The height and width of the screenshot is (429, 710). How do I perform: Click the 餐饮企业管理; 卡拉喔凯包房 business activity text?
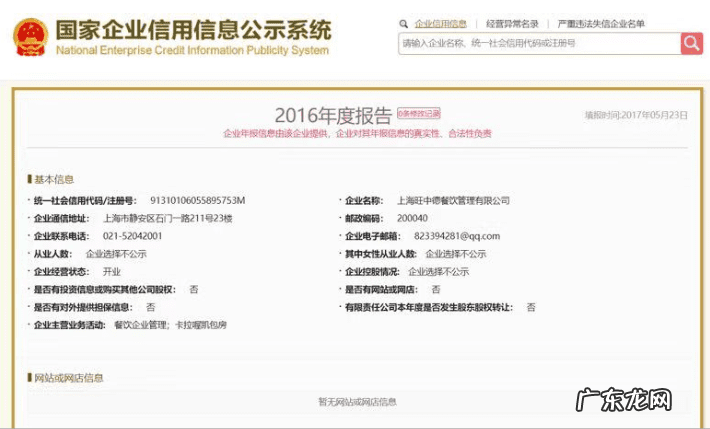[170, 325]
